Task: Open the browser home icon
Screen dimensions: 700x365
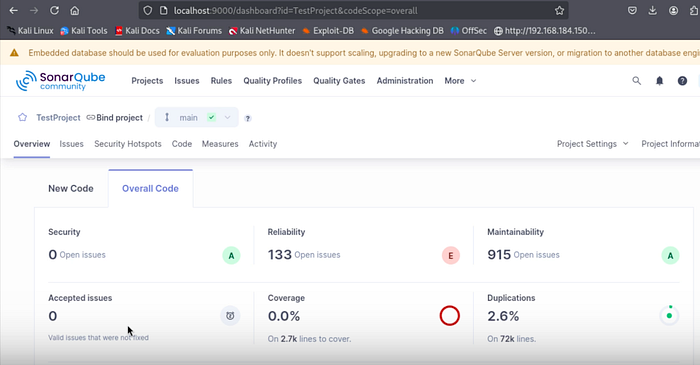Action: pyautogui.click(x=75, y=10)
